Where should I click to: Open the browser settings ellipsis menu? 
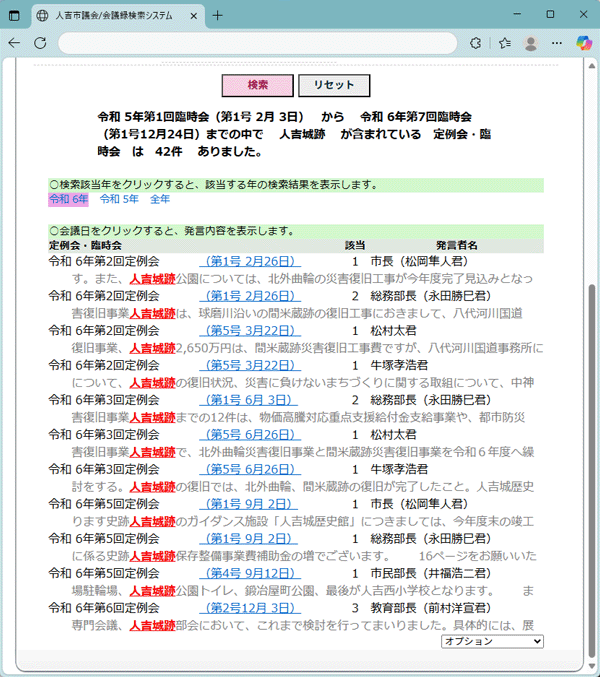point(557,43)
